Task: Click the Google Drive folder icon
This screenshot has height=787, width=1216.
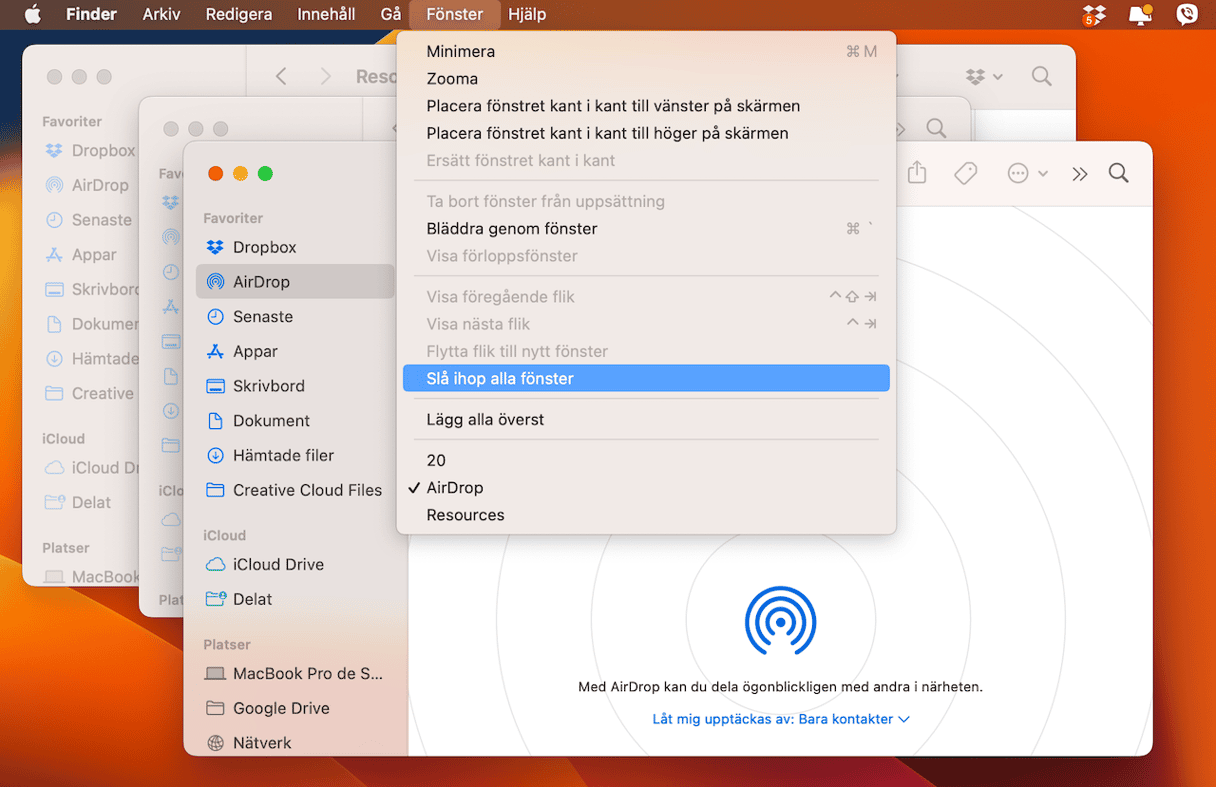Action: (214, 708)
